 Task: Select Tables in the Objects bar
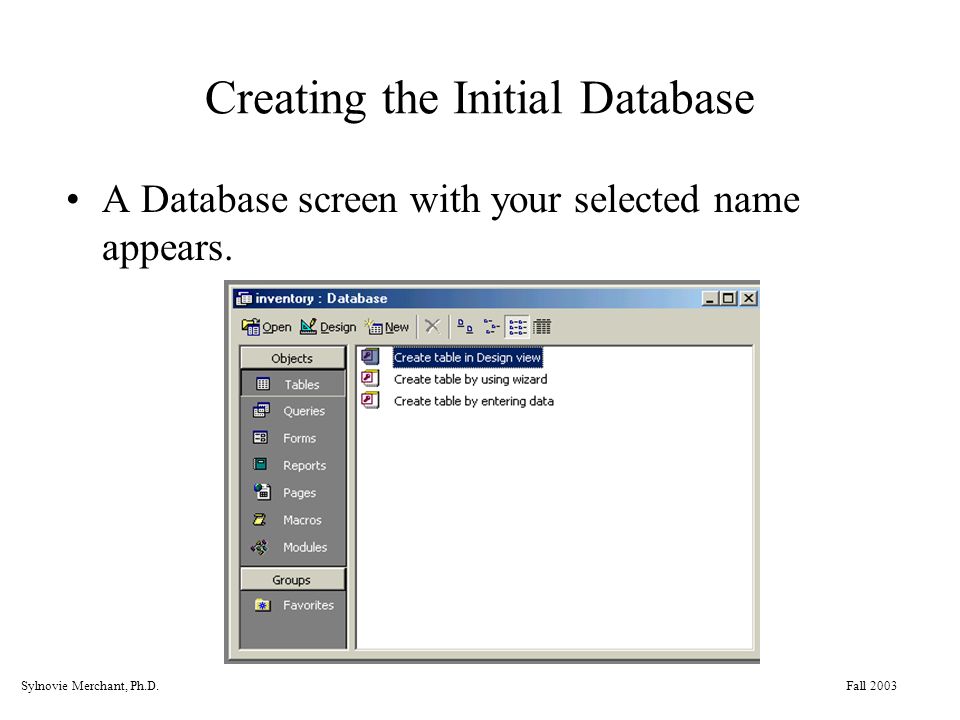coord(293,384)
